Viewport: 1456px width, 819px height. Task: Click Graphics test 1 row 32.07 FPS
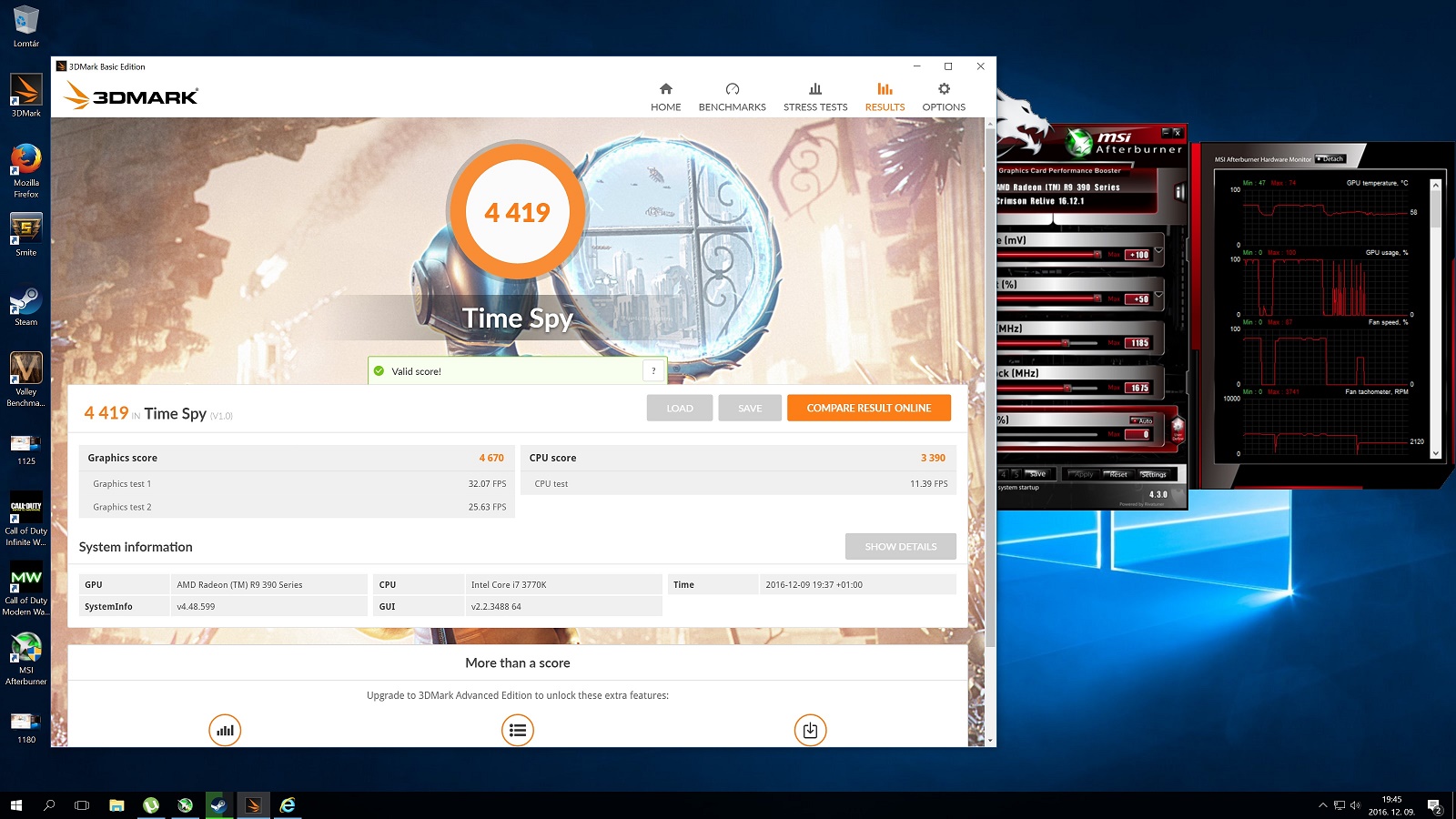coord(298,483)
